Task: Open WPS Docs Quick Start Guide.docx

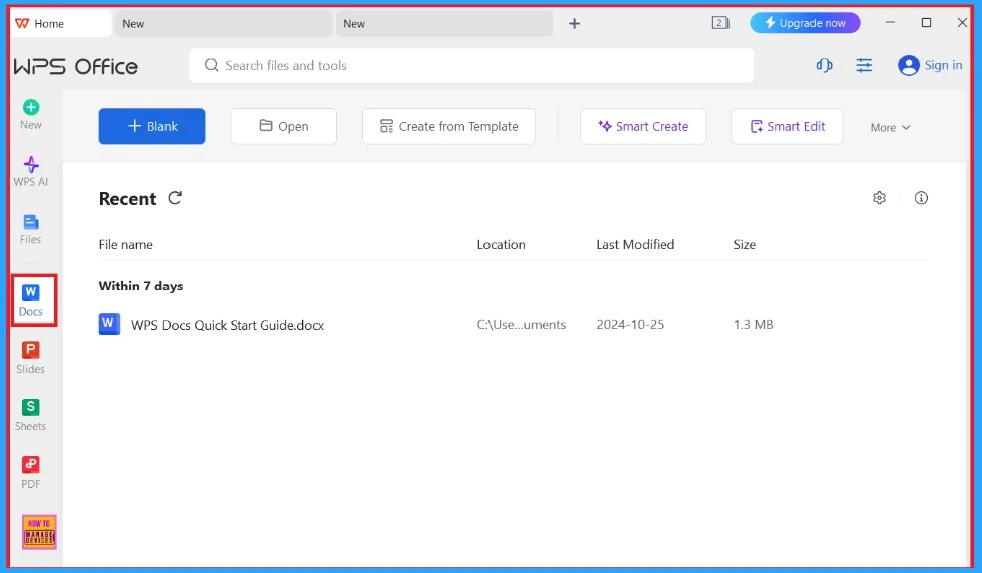Action: click(x=227, y=325)
